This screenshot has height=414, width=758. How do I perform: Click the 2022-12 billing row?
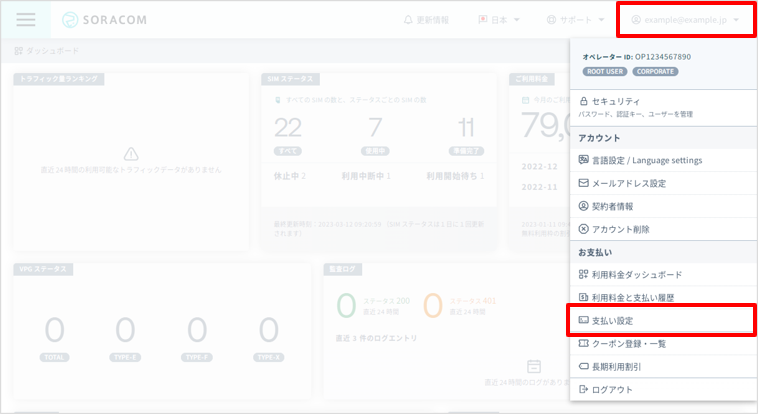click(539, 166)
